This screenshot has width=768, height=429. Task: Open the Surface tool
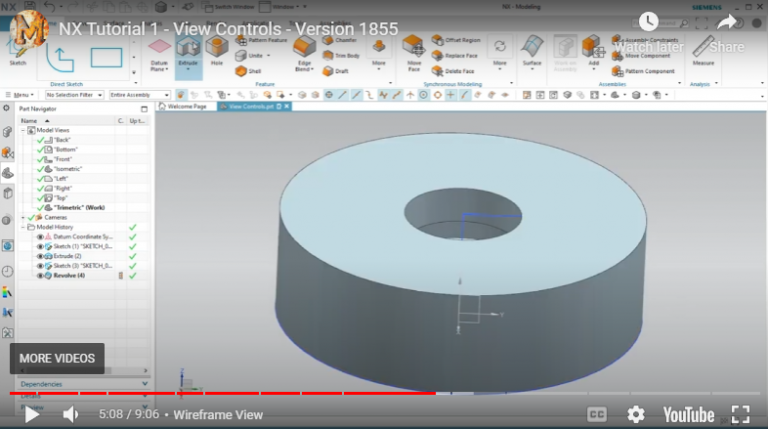click(531, 51)
